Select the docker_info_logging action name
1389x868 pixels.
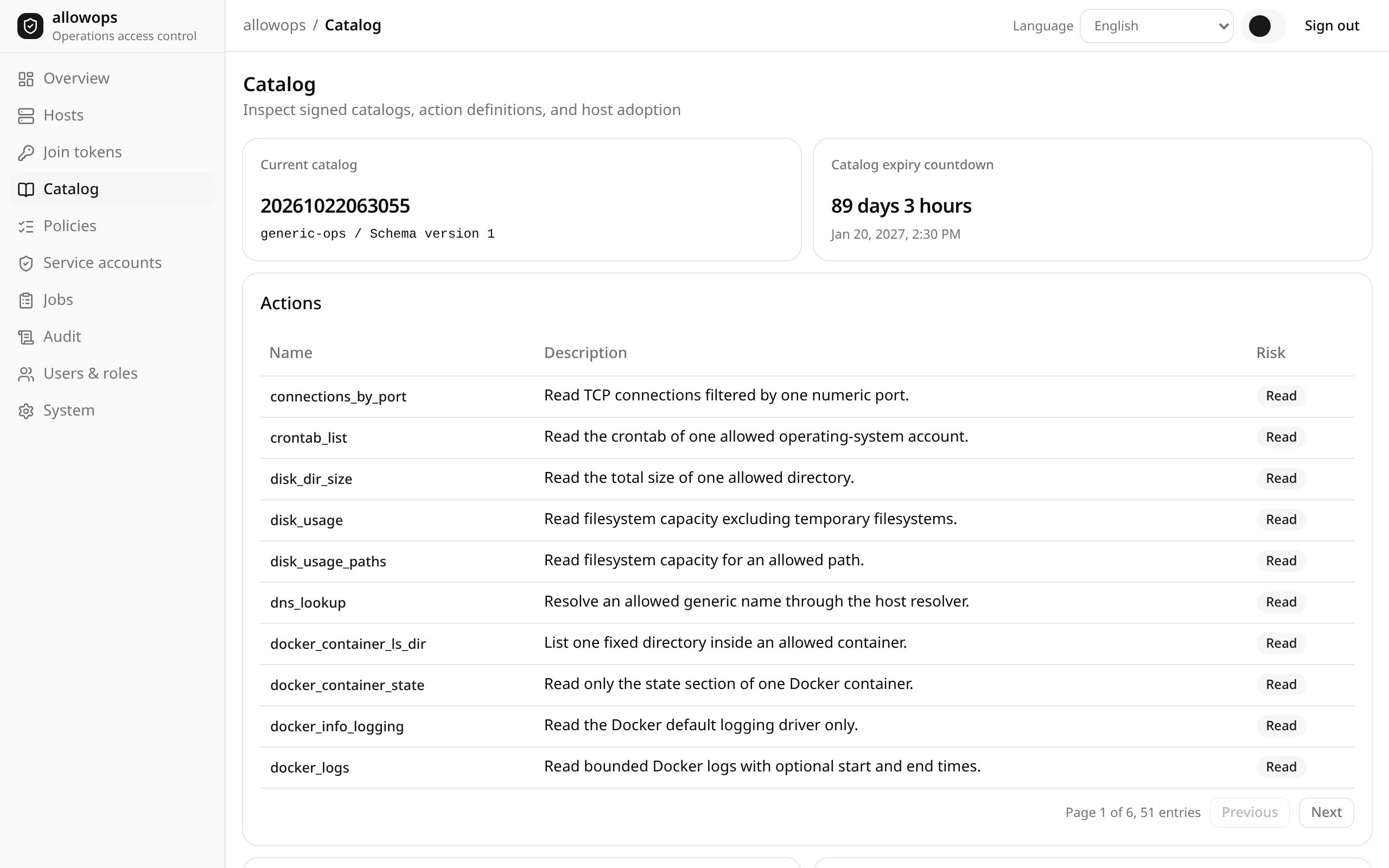[337, 727]
